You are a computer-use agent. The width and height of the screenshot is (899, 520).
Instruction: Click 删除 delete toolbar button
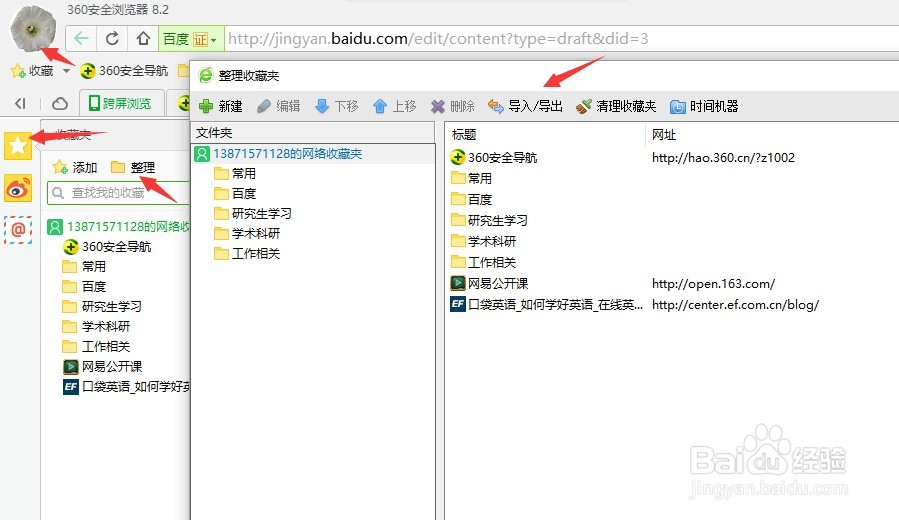click(453, 106)
